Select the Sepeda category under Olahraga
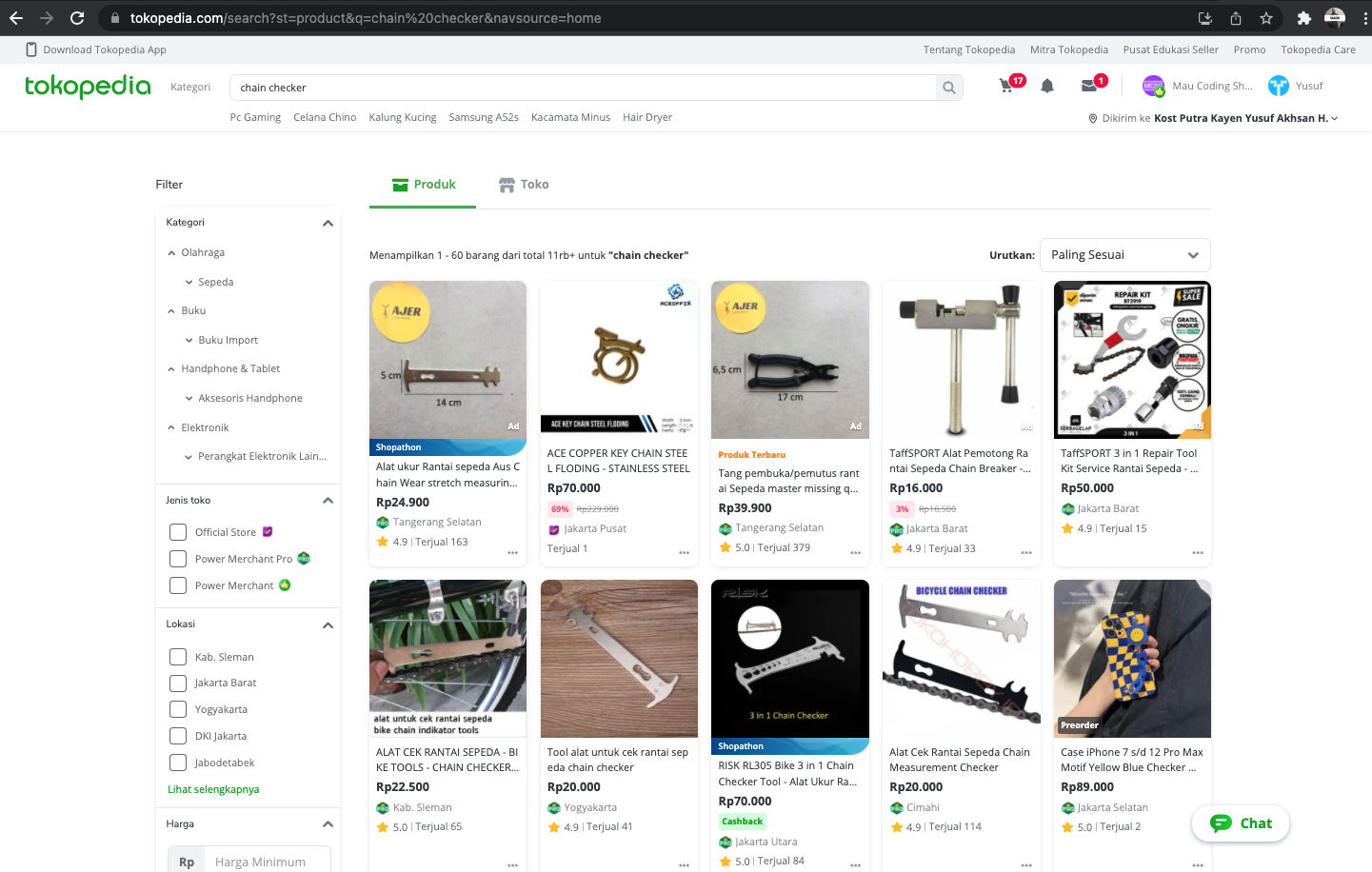 pyautogui.click(x=216, y=282)
